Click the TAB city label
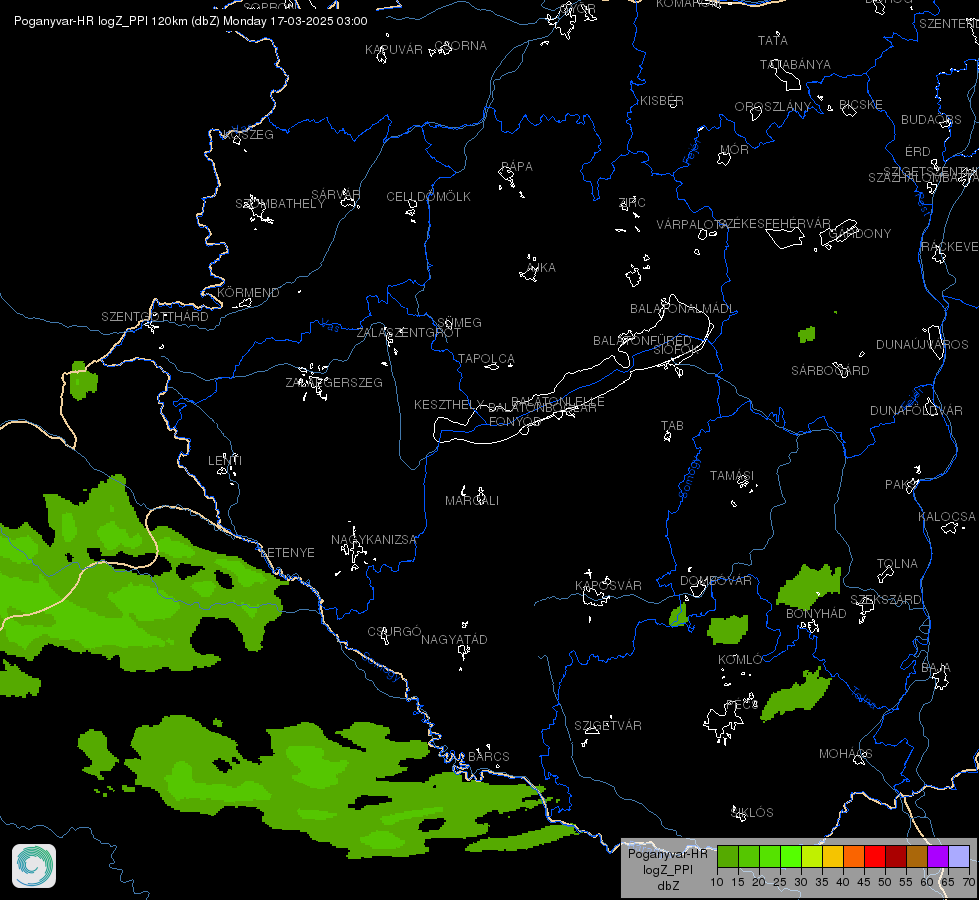 click(x=672, y=425)
